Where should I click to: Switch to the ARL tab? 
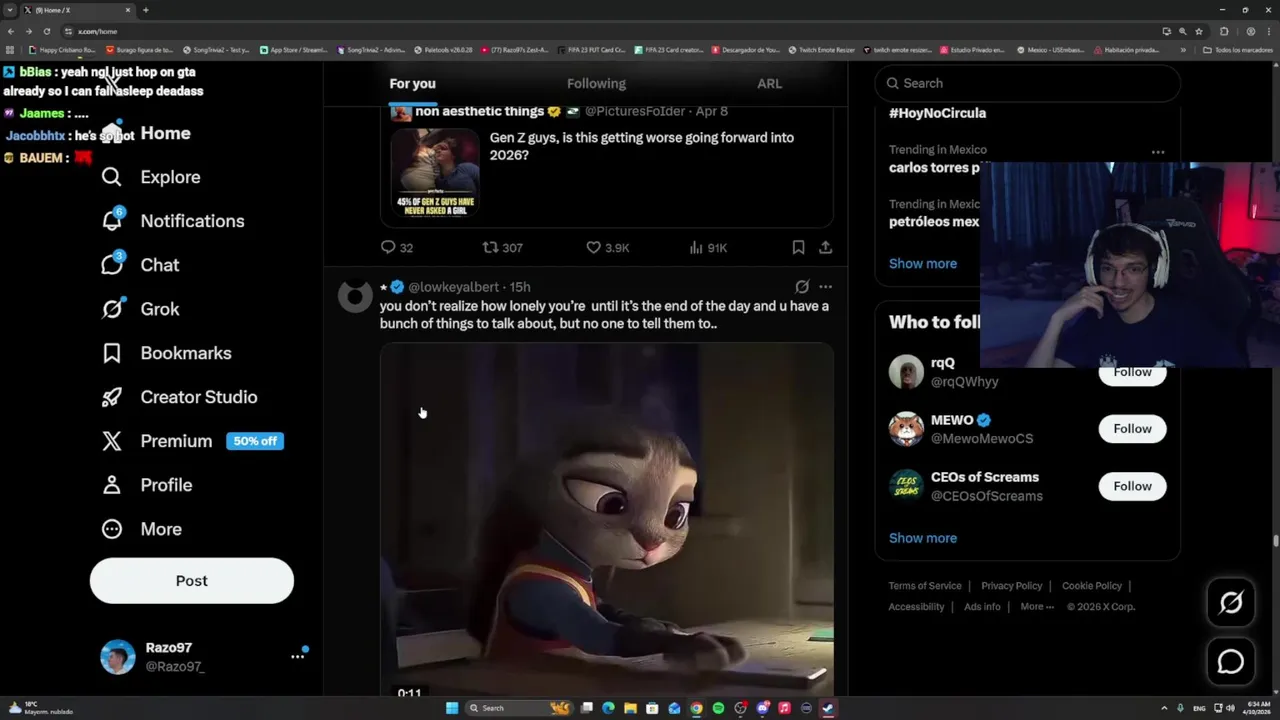point(769,84)
